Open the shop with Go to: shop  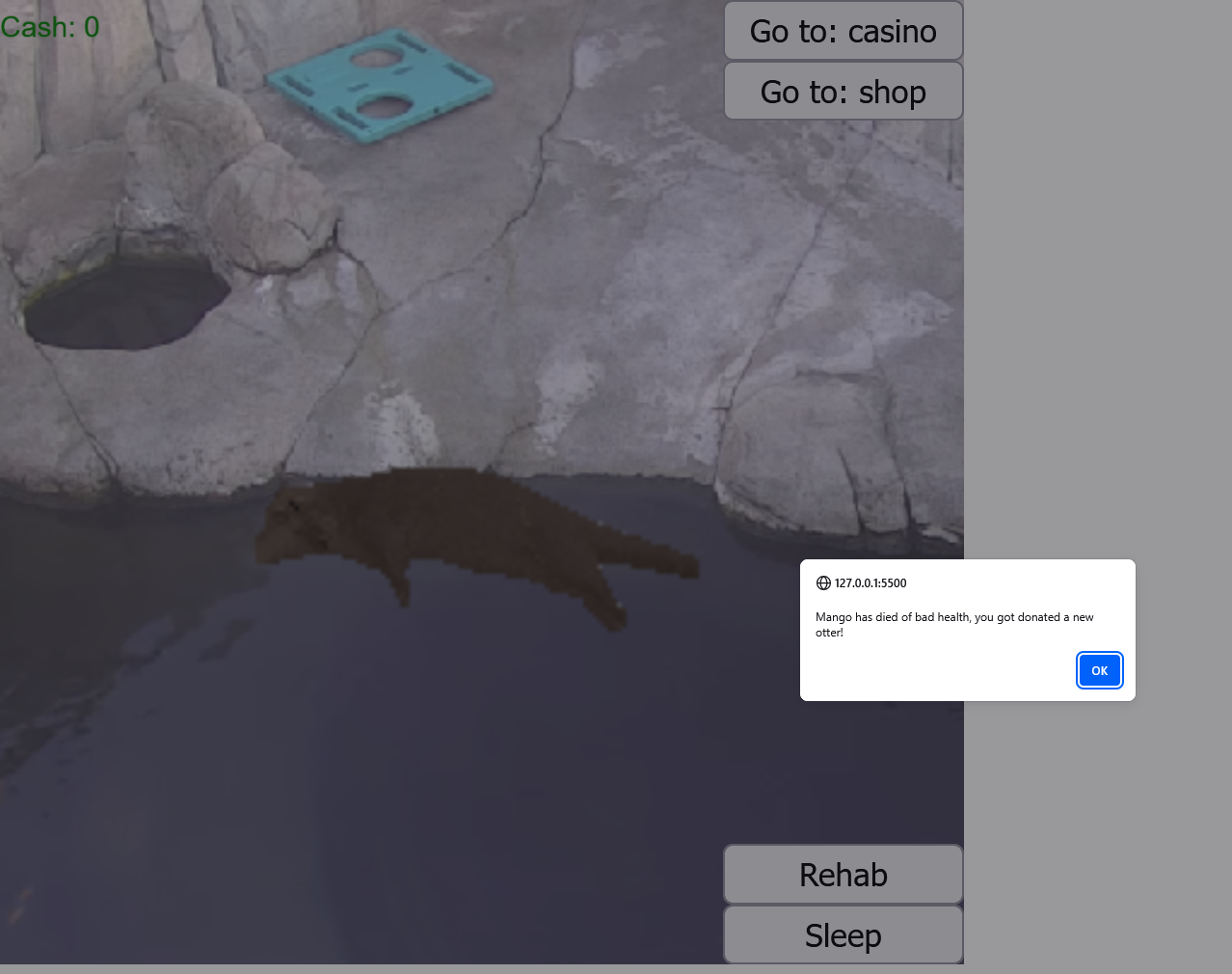(843, 91)
